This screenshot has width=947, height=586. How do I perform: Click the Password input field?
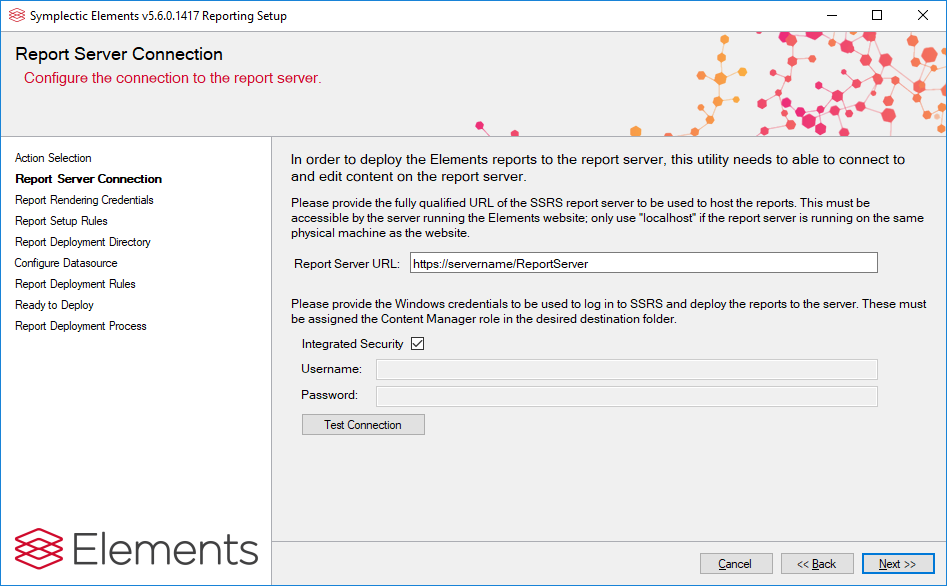626,396
